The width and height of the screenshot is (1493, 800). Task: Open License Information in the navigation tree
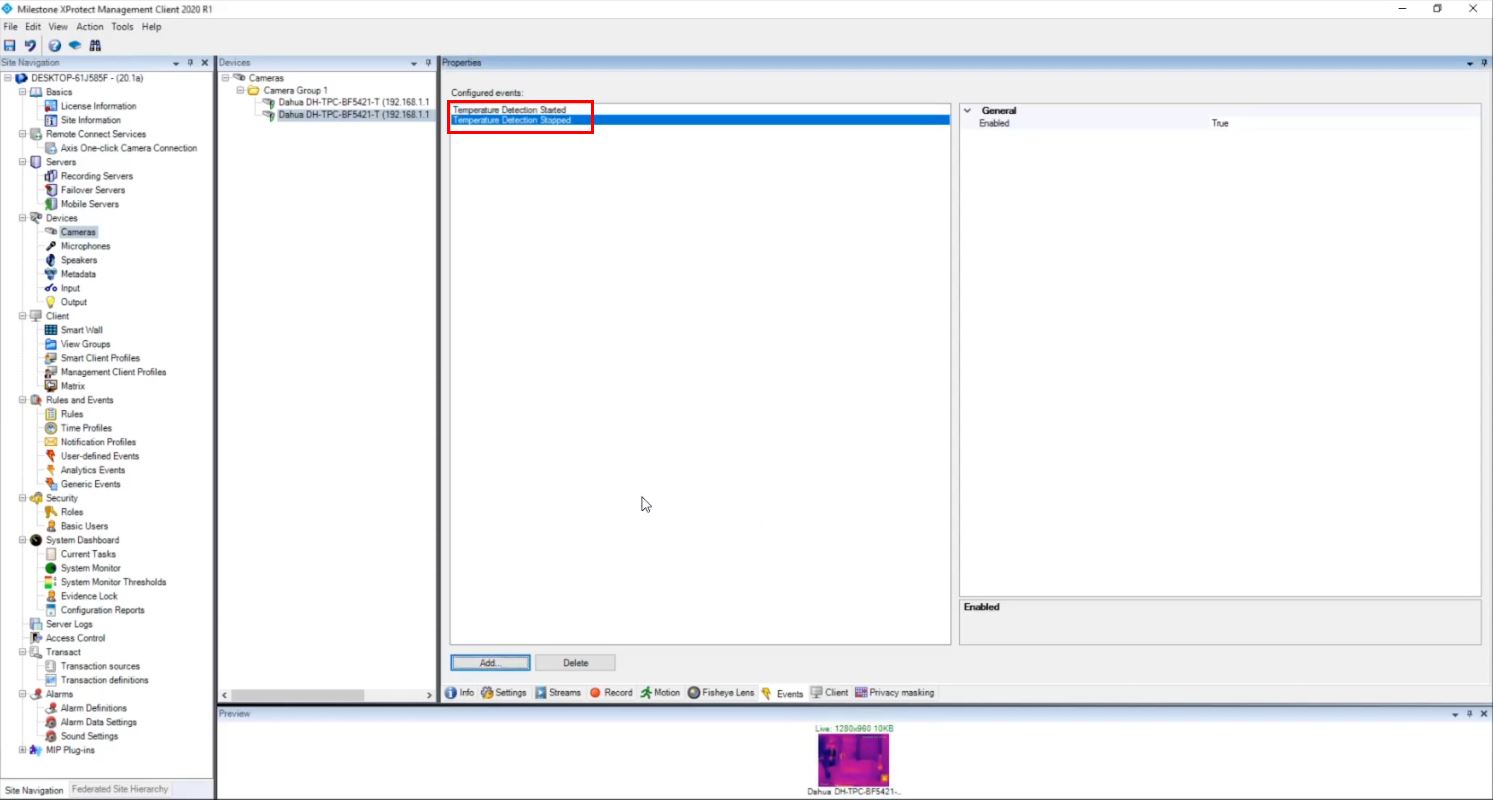[x=98, y=106]
